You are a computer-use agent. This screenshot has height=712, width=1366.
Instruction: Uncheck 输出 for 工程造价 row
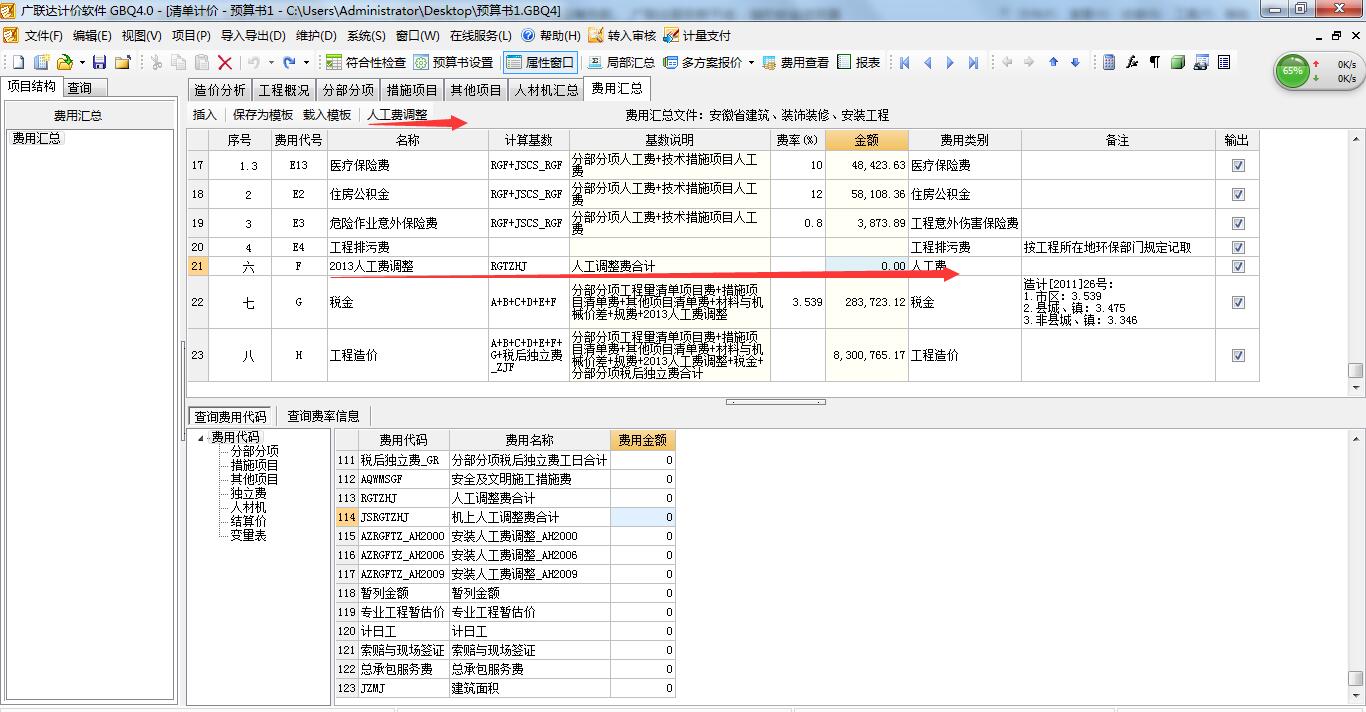pyautogui.click(x=1238, y=356)
